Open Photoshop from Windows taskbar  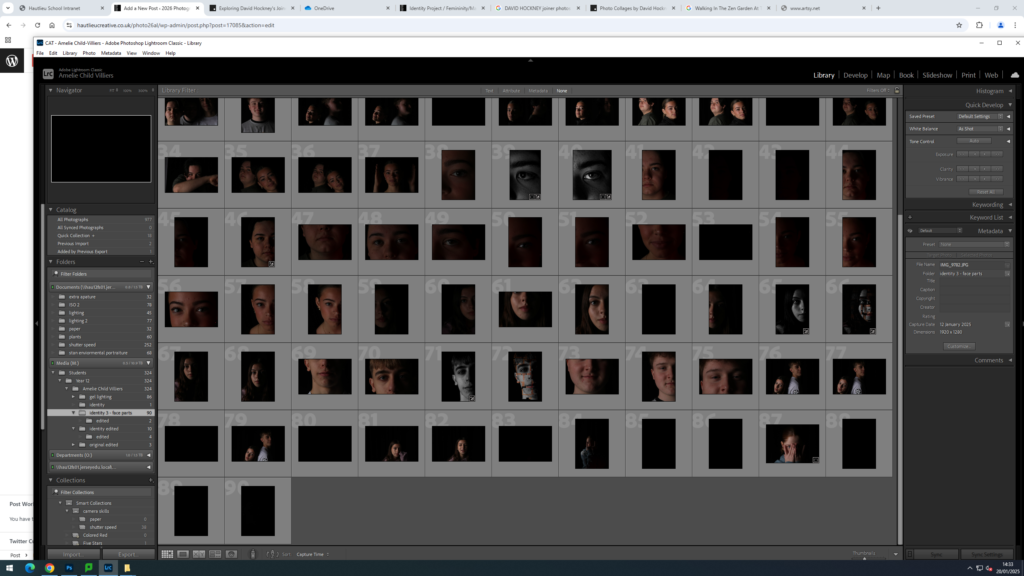coord(69,568)
